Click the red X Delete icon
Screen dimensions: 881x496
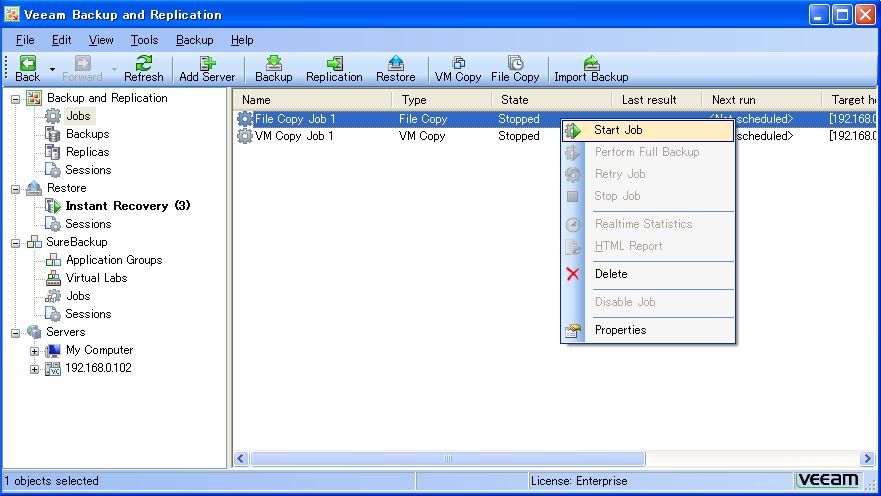click(x=573, y=274)
